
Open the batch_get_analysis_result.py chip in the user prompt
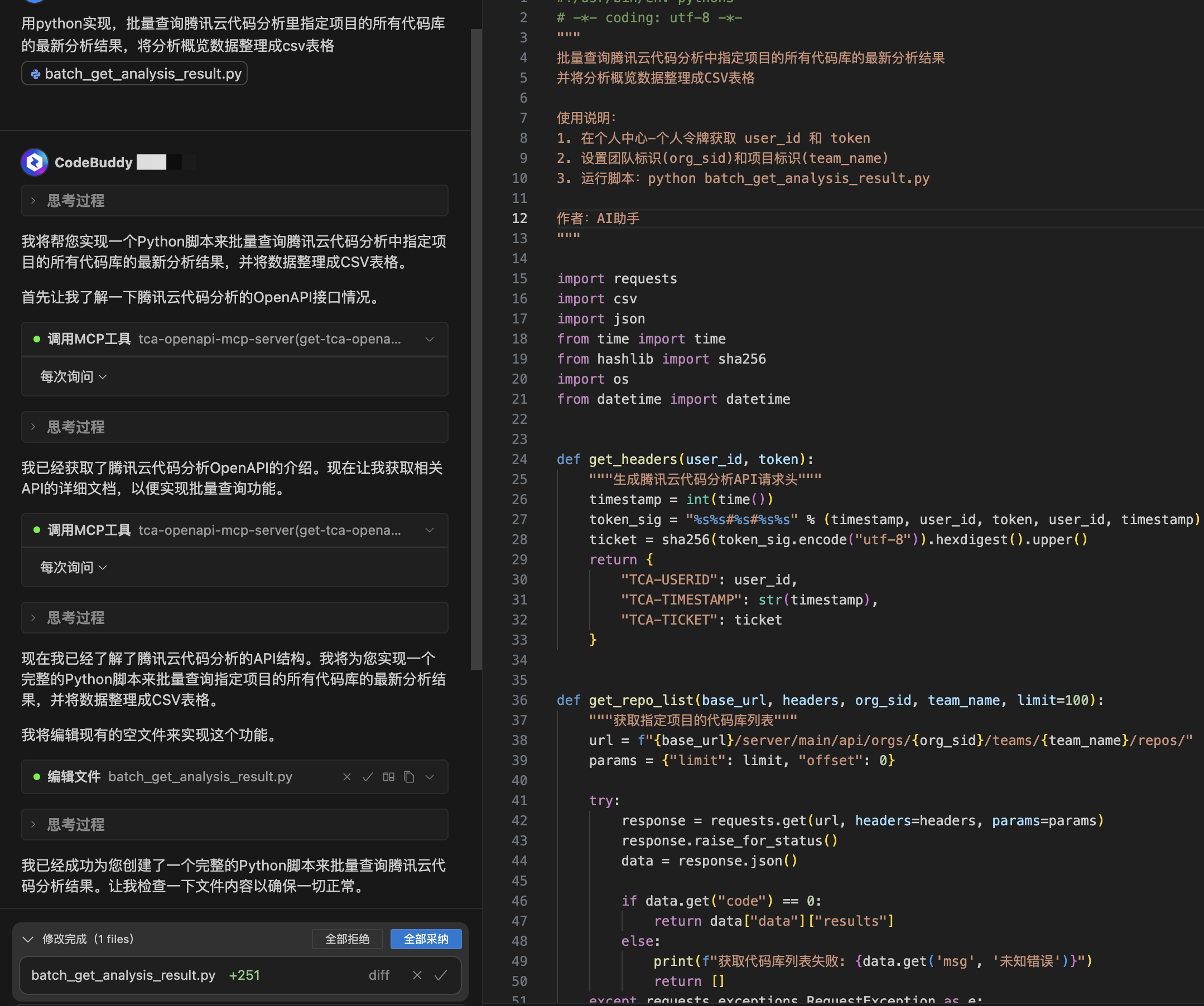(x=134, y=73)
